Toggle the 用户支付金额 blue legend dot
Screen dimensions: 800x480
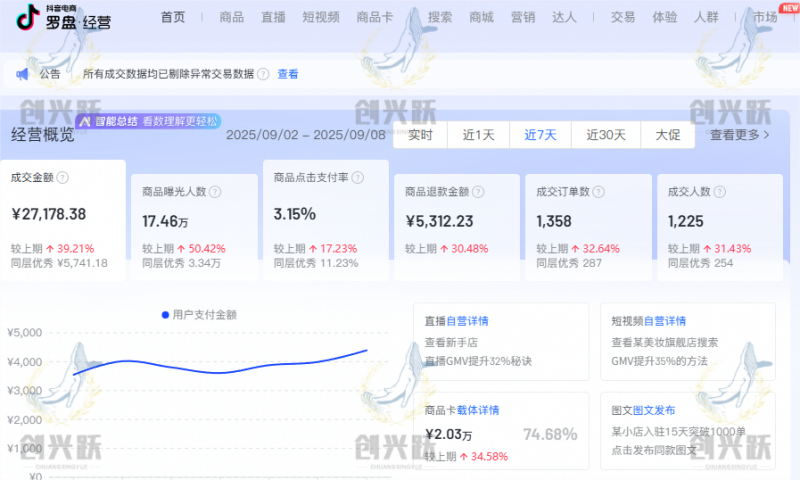pyautogui.click(x=166, y=315)
